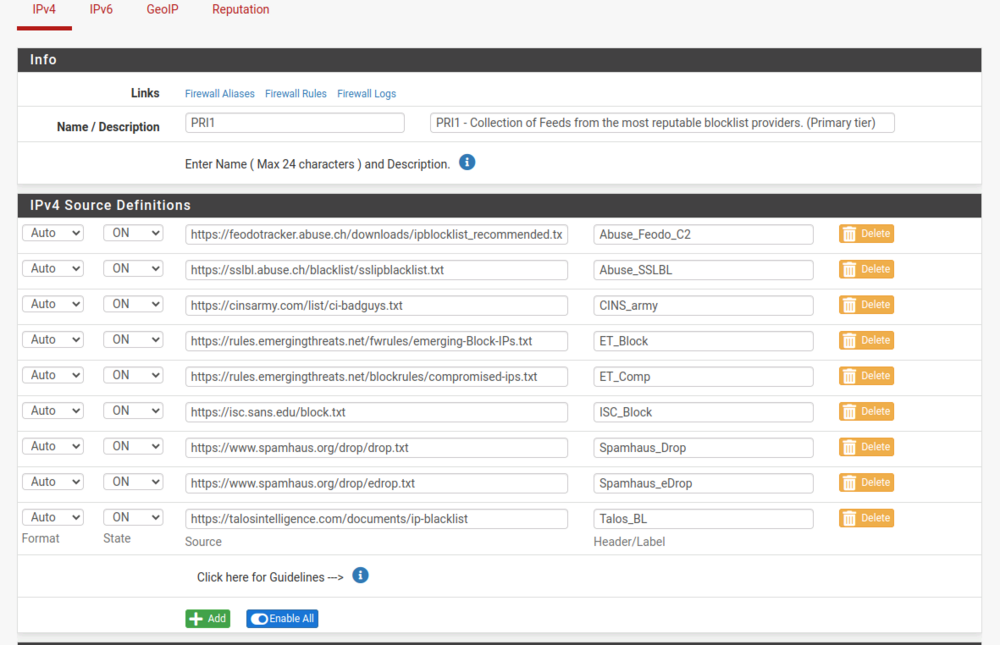This screenshot has height=645, width=1000.
Task: Delete the Talos_BL source row
Action: coord(866,518)
